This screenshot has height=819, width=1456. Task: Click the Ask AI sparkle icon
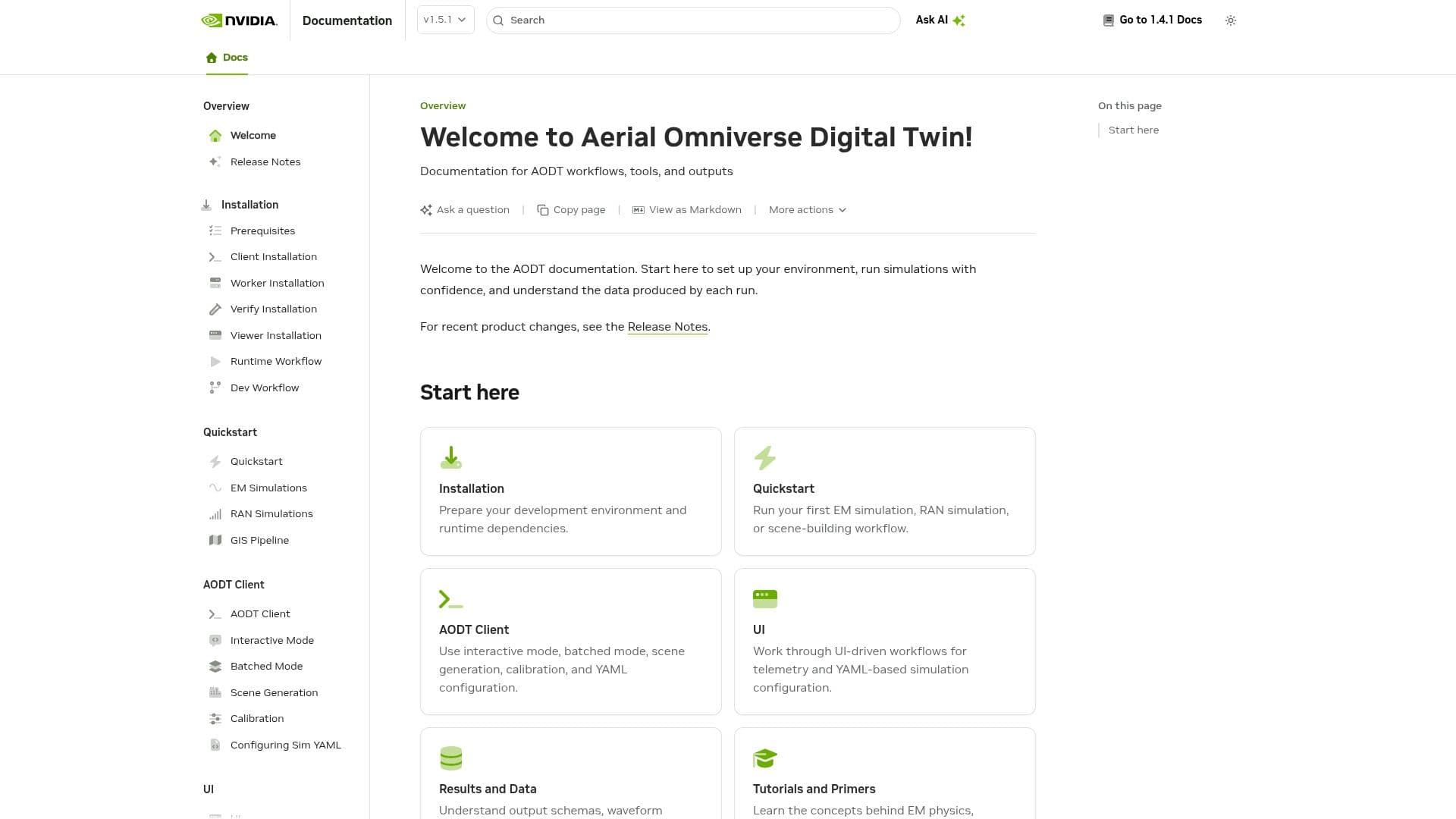point(959,20)
